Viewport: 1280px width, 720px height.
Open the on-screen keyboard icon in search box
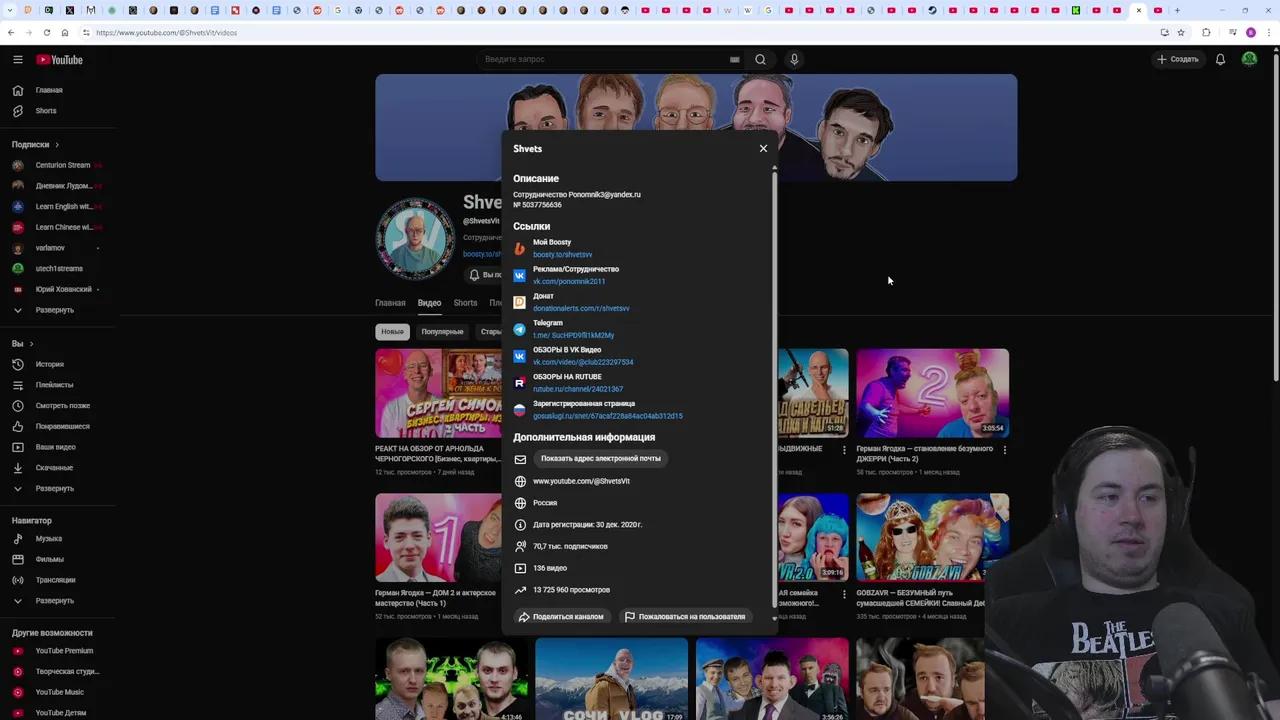coord(735,59)
